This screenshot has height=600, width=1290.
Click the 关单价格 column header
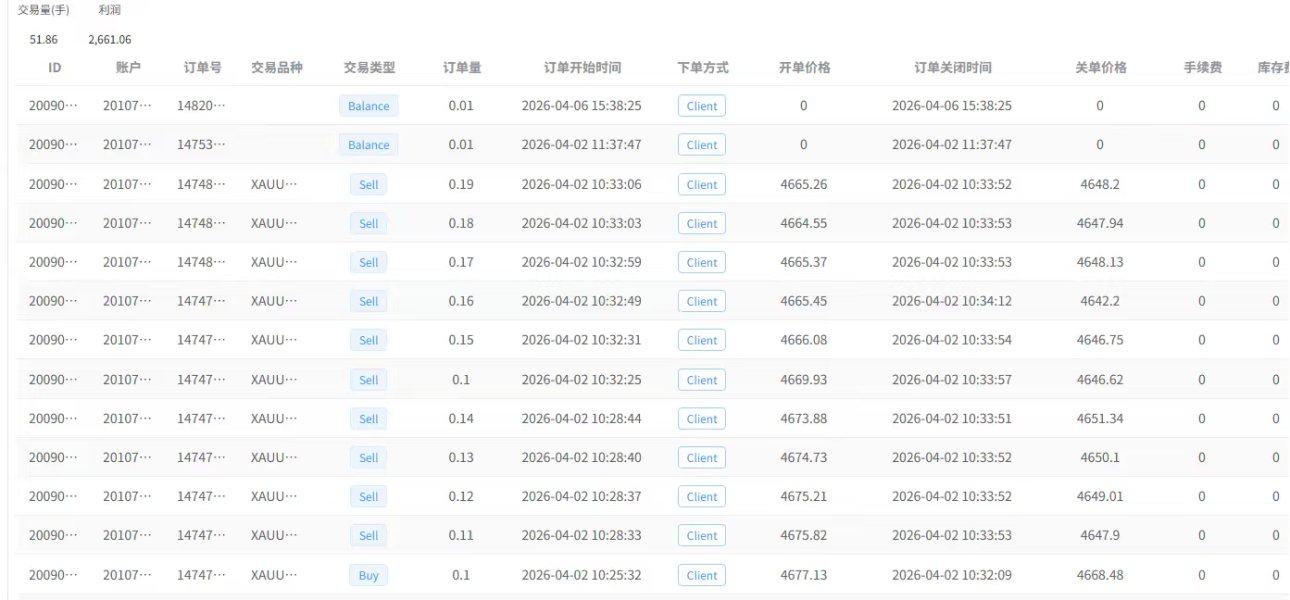(1100, 68)
